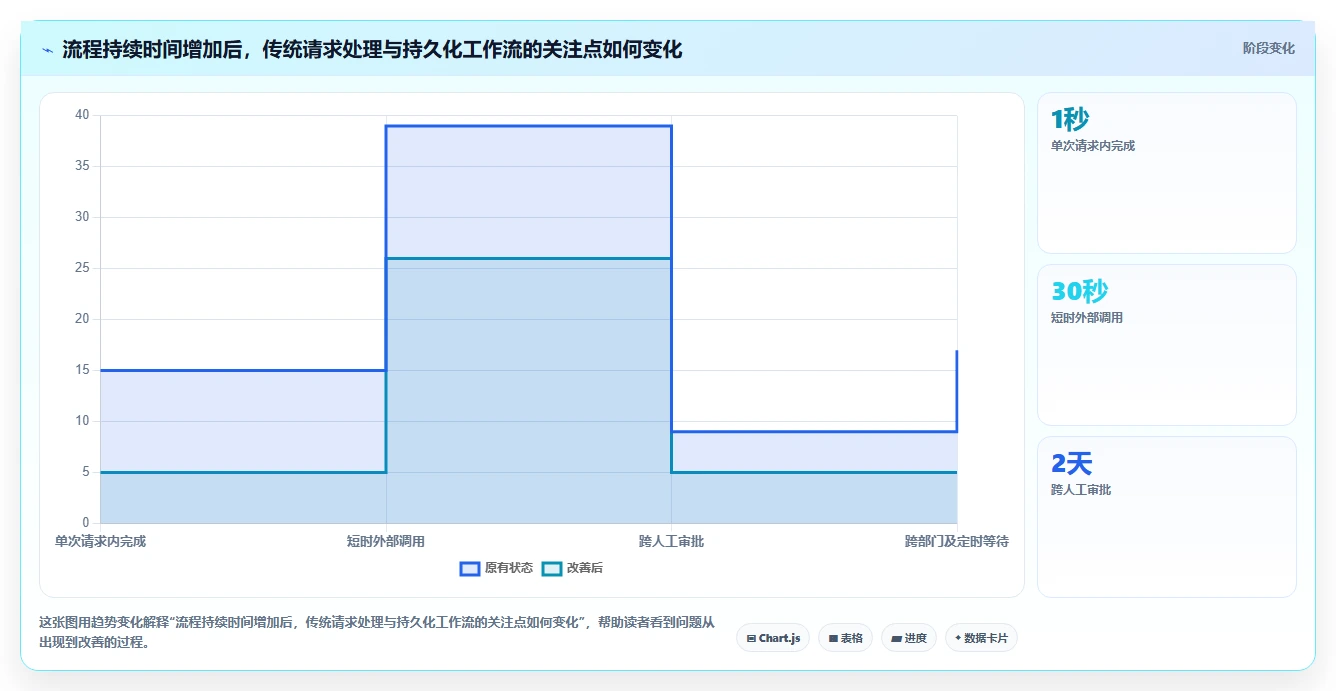Click the y-axis value 35

[x=82, y=166]
